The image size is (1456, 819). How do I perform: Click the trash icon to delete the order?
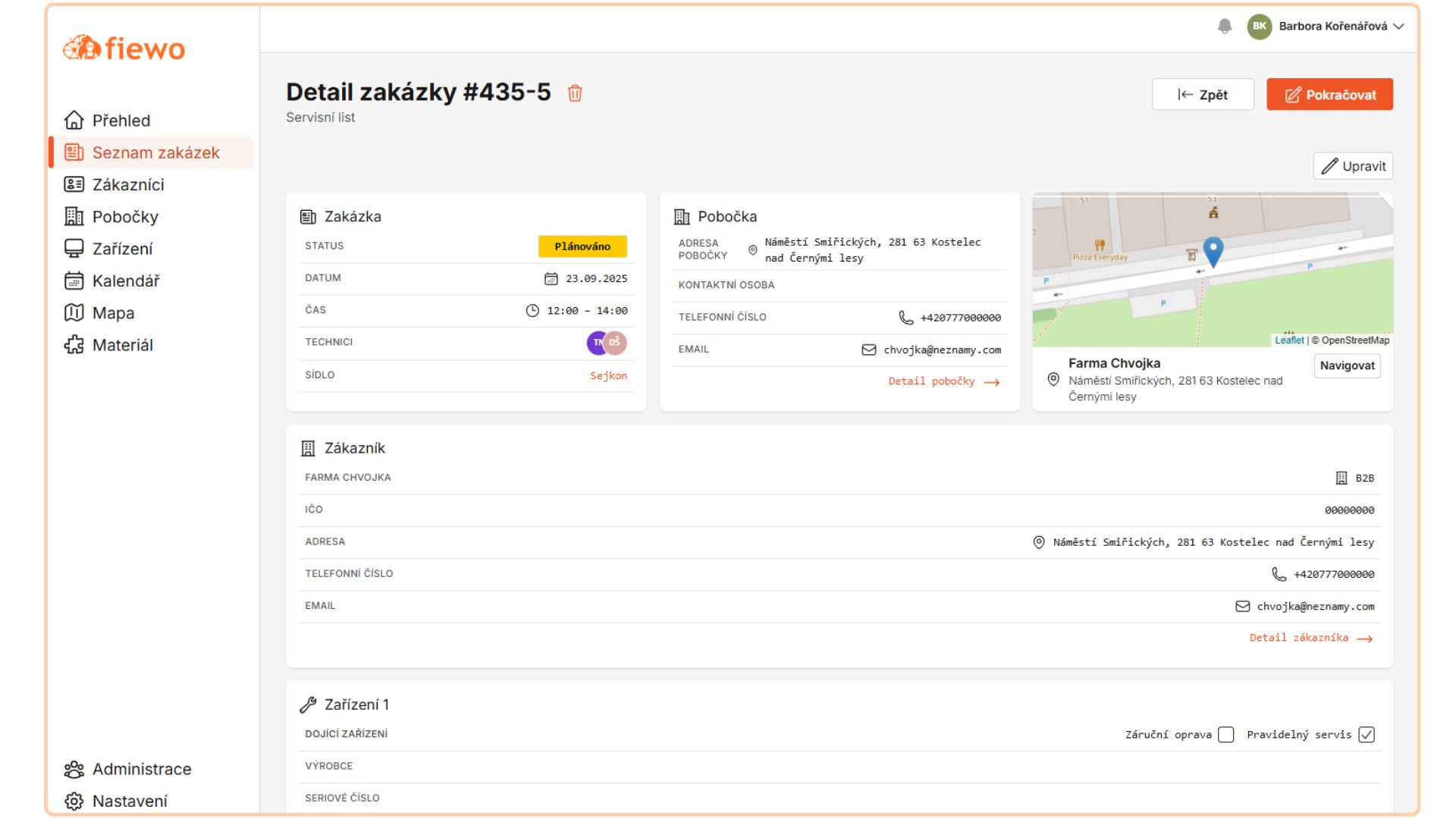click(x=575, y=93)
